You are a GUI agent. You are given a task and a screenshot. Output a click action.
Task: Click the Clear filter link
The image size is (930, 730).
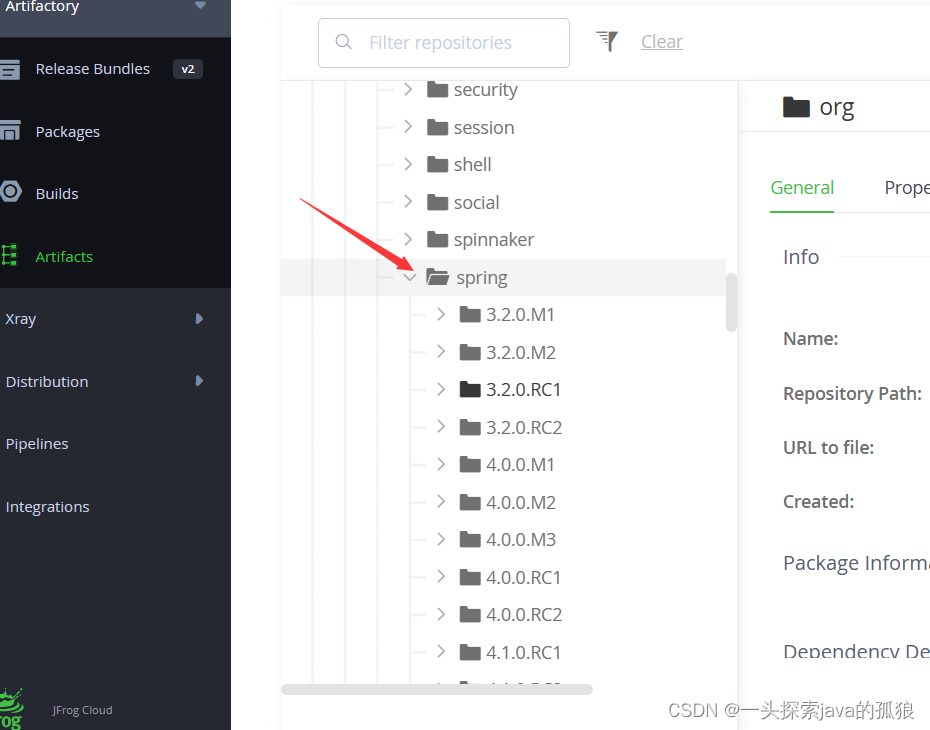point(662,42)
